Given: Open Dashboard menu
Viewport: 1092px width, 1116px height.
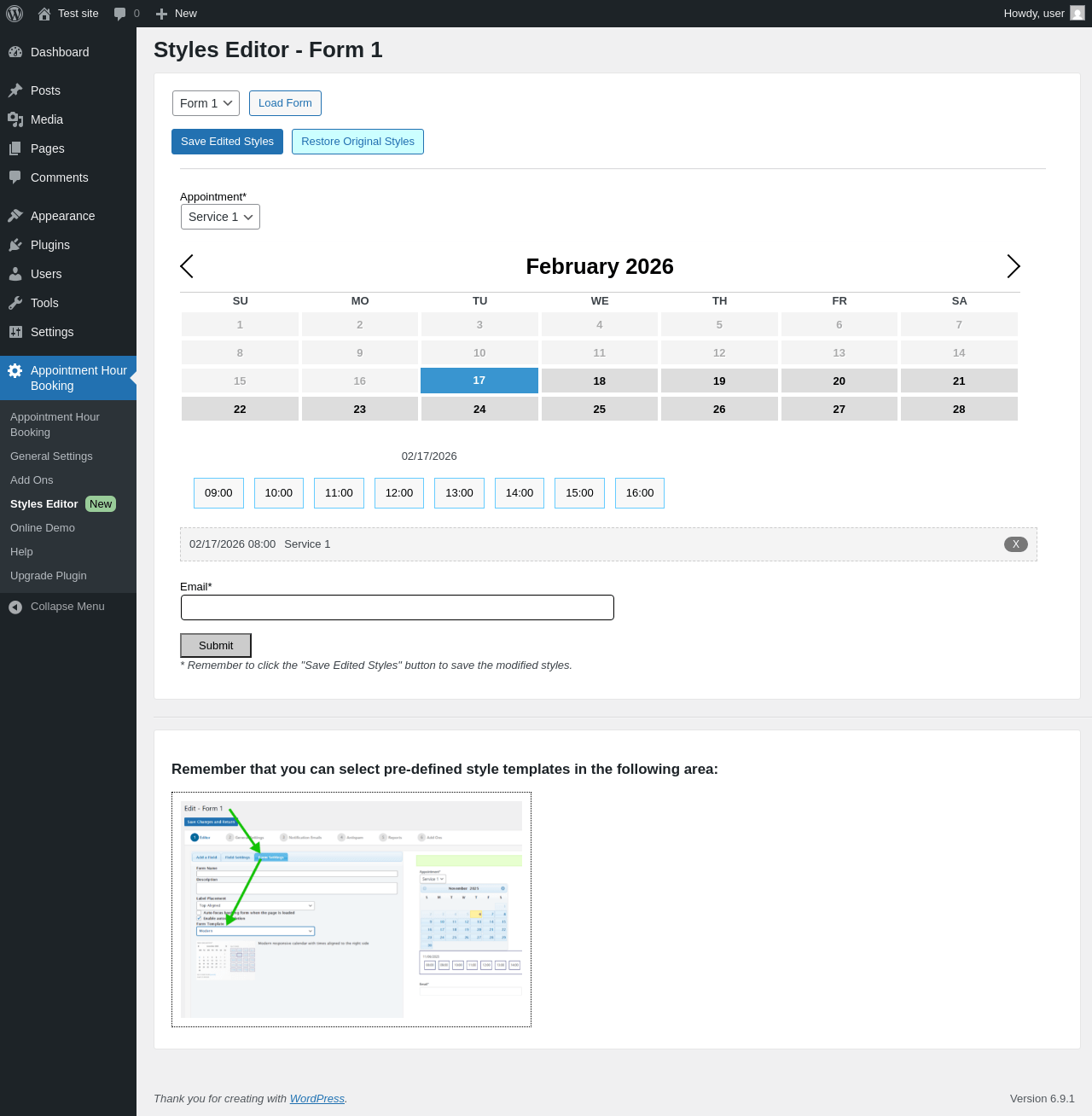Looking at the screenshot, I should pos(68,52).
